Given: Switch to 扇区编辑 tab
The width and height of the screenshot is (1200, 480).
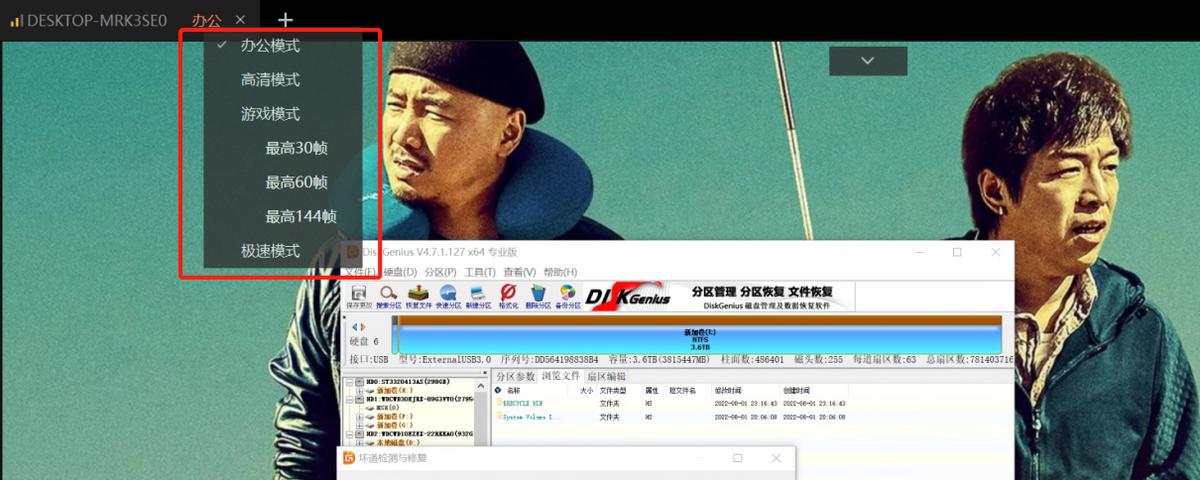Looking at the screenshot, I should pos(606,376).
